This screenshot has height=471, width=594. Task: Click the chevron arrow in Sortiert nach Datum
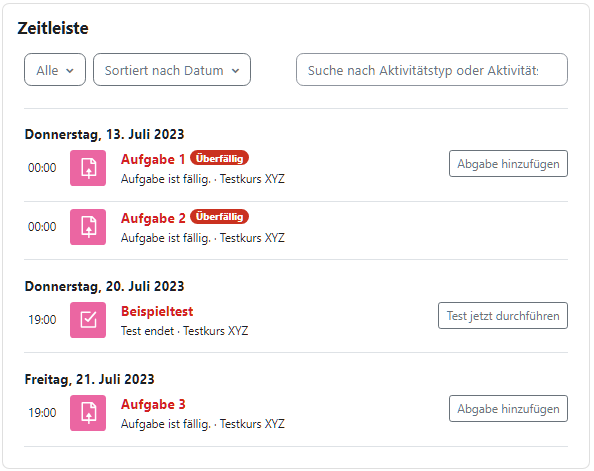(x=236, y=70)
